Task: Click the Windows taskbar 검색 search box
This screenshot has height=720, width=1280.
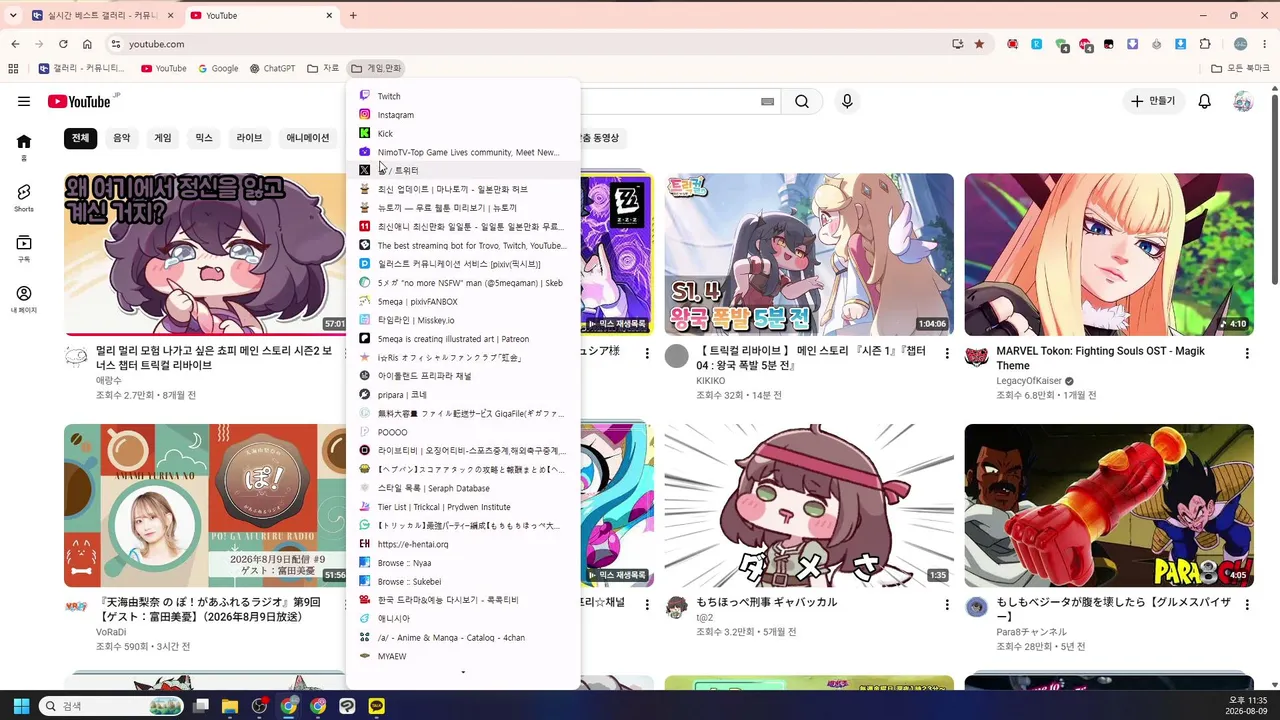Action: (x=111, y=706)
